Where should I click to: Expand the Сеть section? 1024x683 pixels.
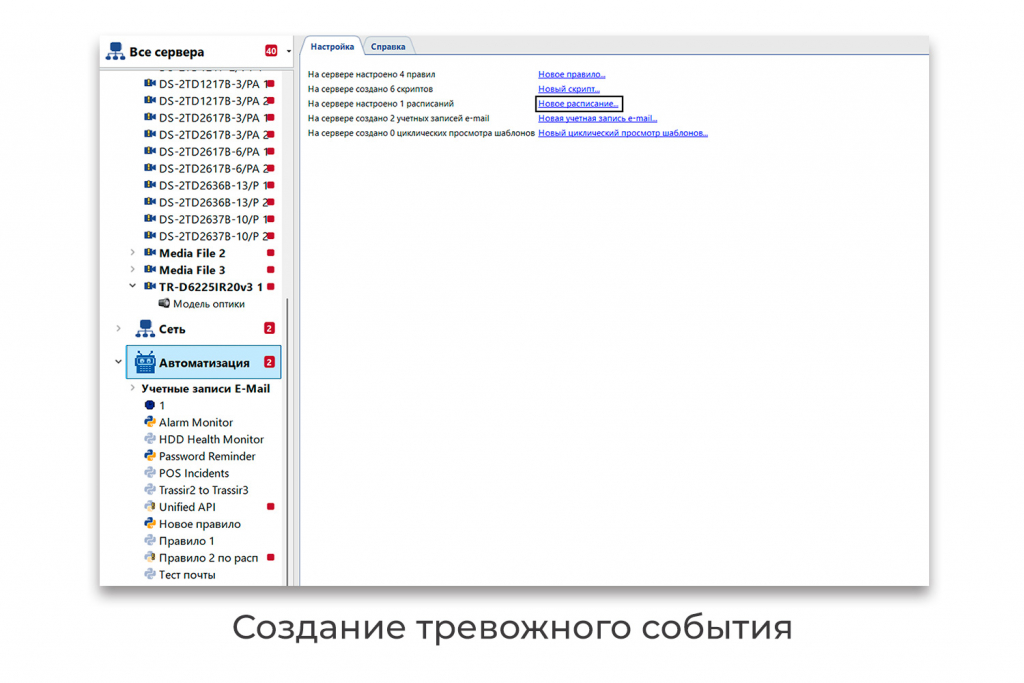(x=118, y=328)
